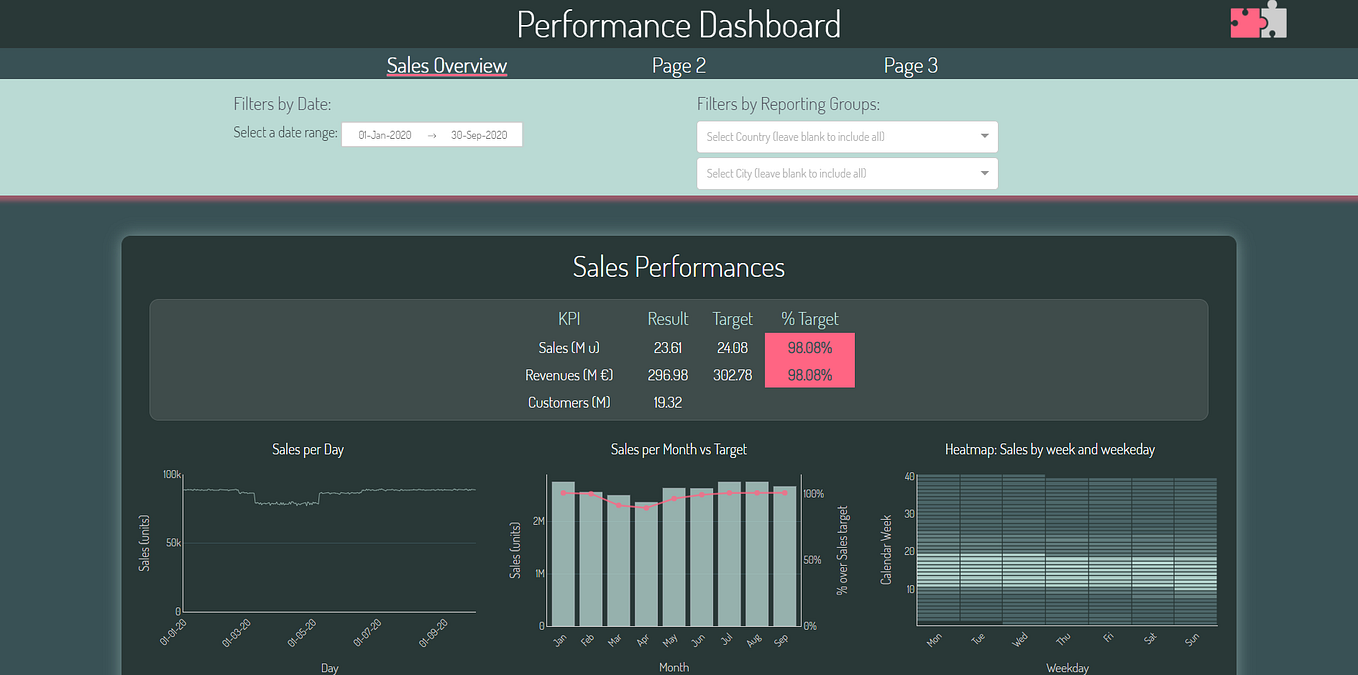The height and width of the screenshot is (675, 1358).
Task: Click the caret icon on the Country dropdown
Action: tap(984, 137)
